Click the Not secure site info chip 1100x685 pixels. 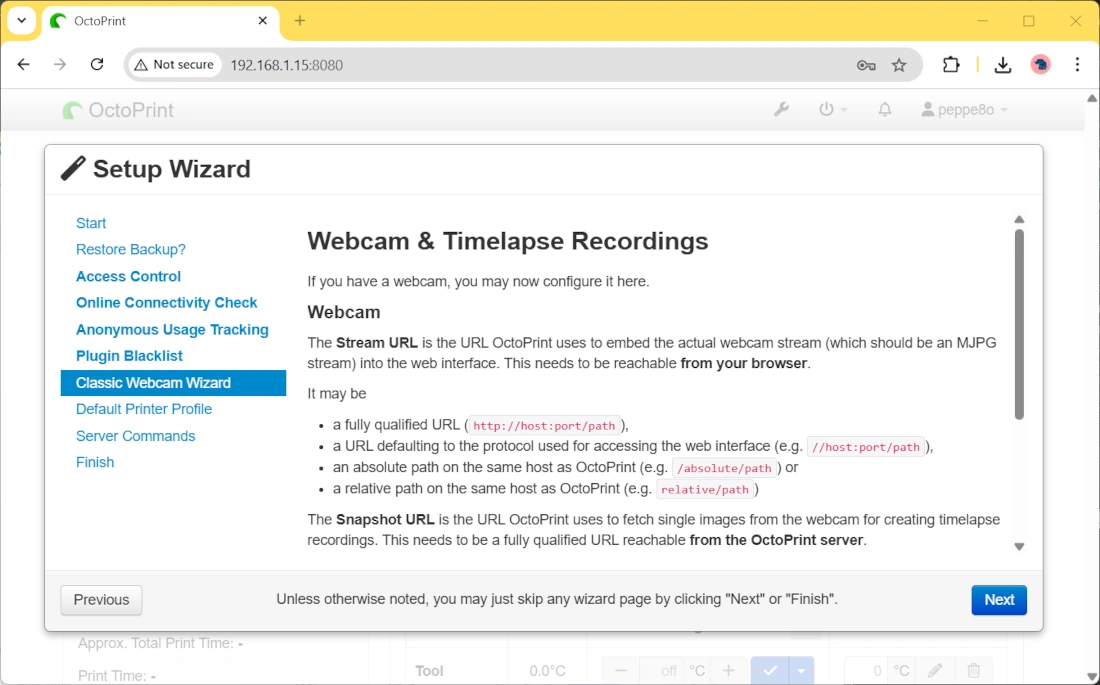pyautogui.click(x=175, y=65)
